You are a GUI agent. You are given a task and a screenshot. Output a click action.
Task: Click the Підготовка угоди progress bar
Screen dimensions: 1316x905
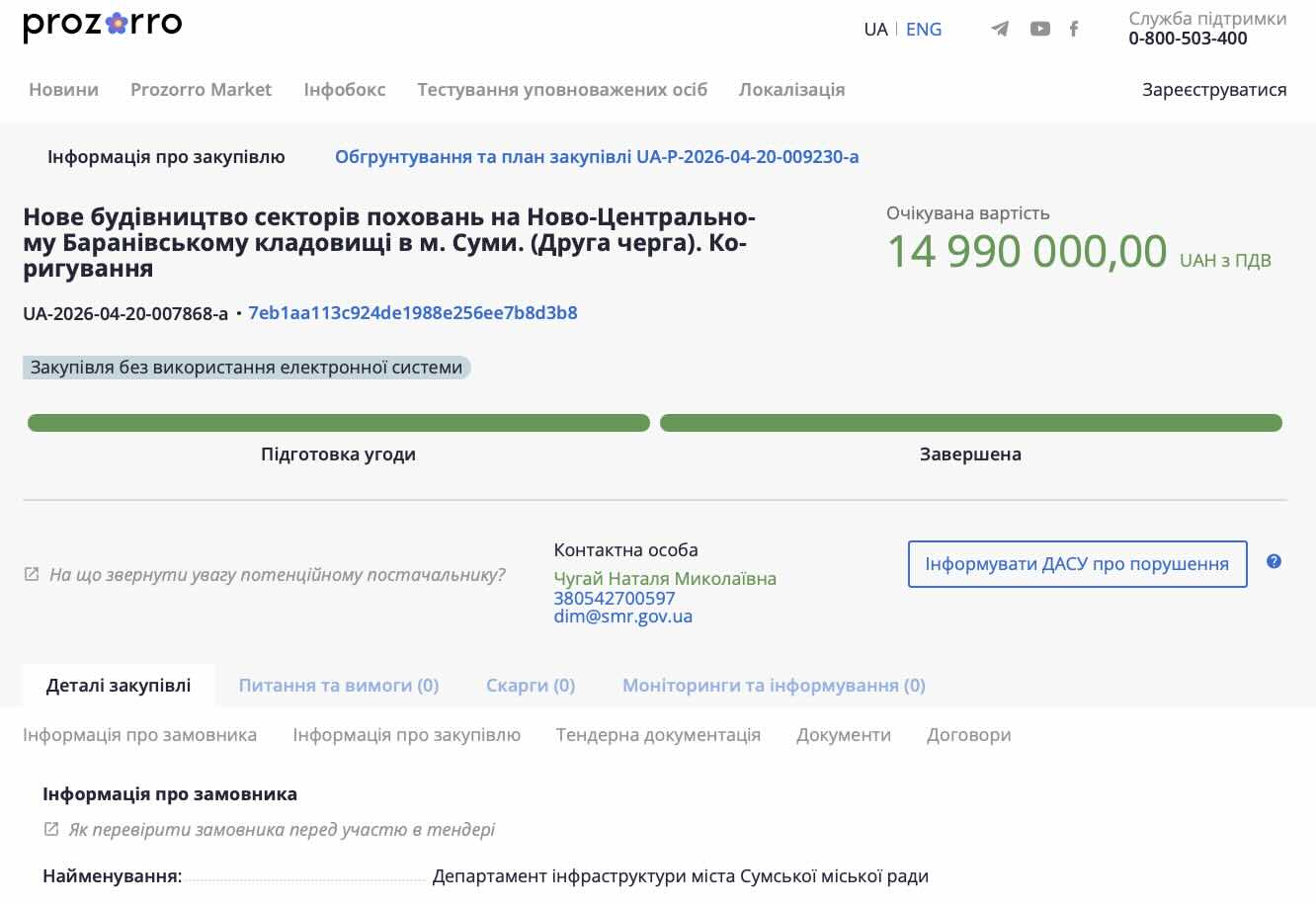[x=338, y=424]
